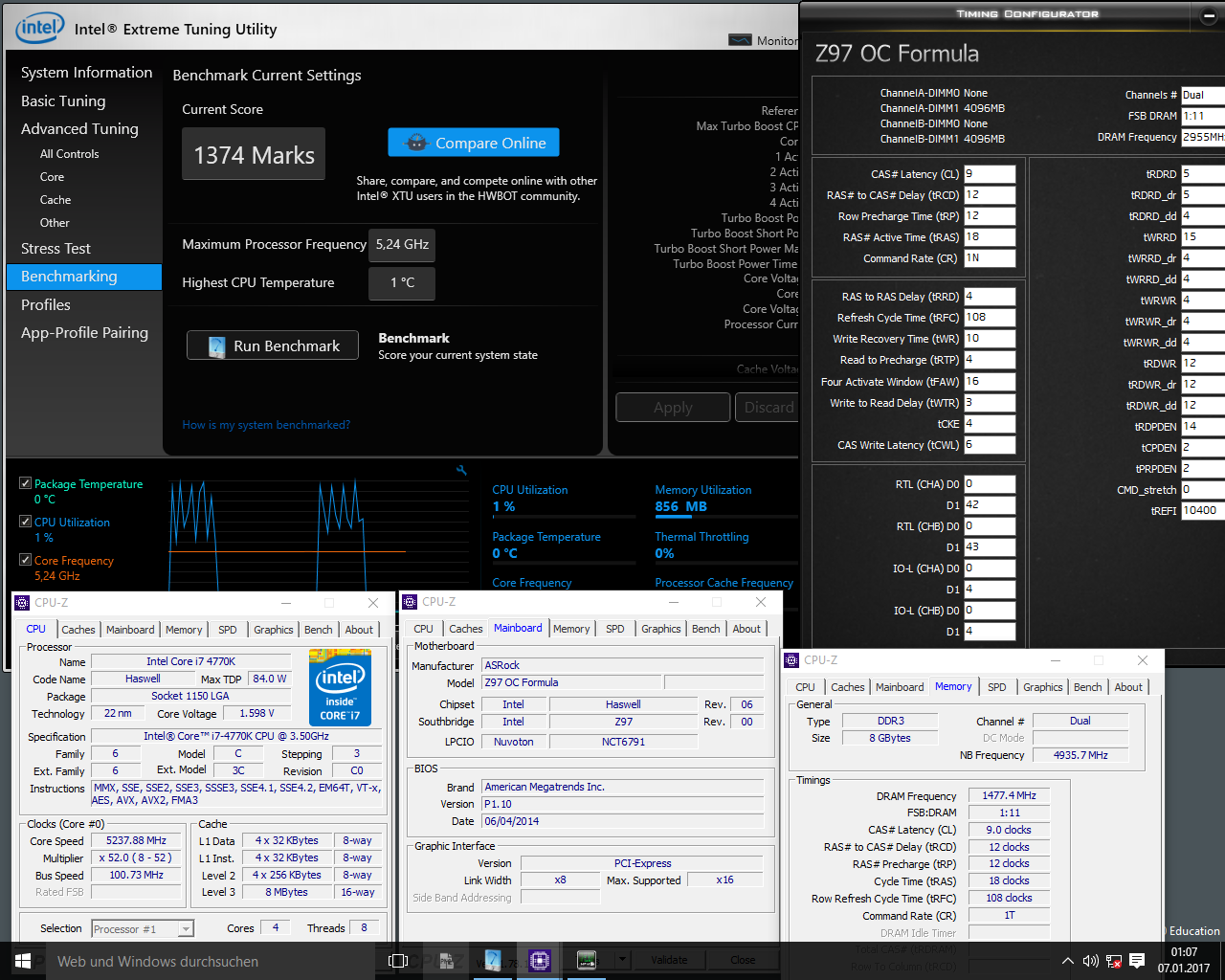Click the '5,24 GHz' maximum frequency value
Screen dimensions: 1225x980
click(x=402, y=244)
